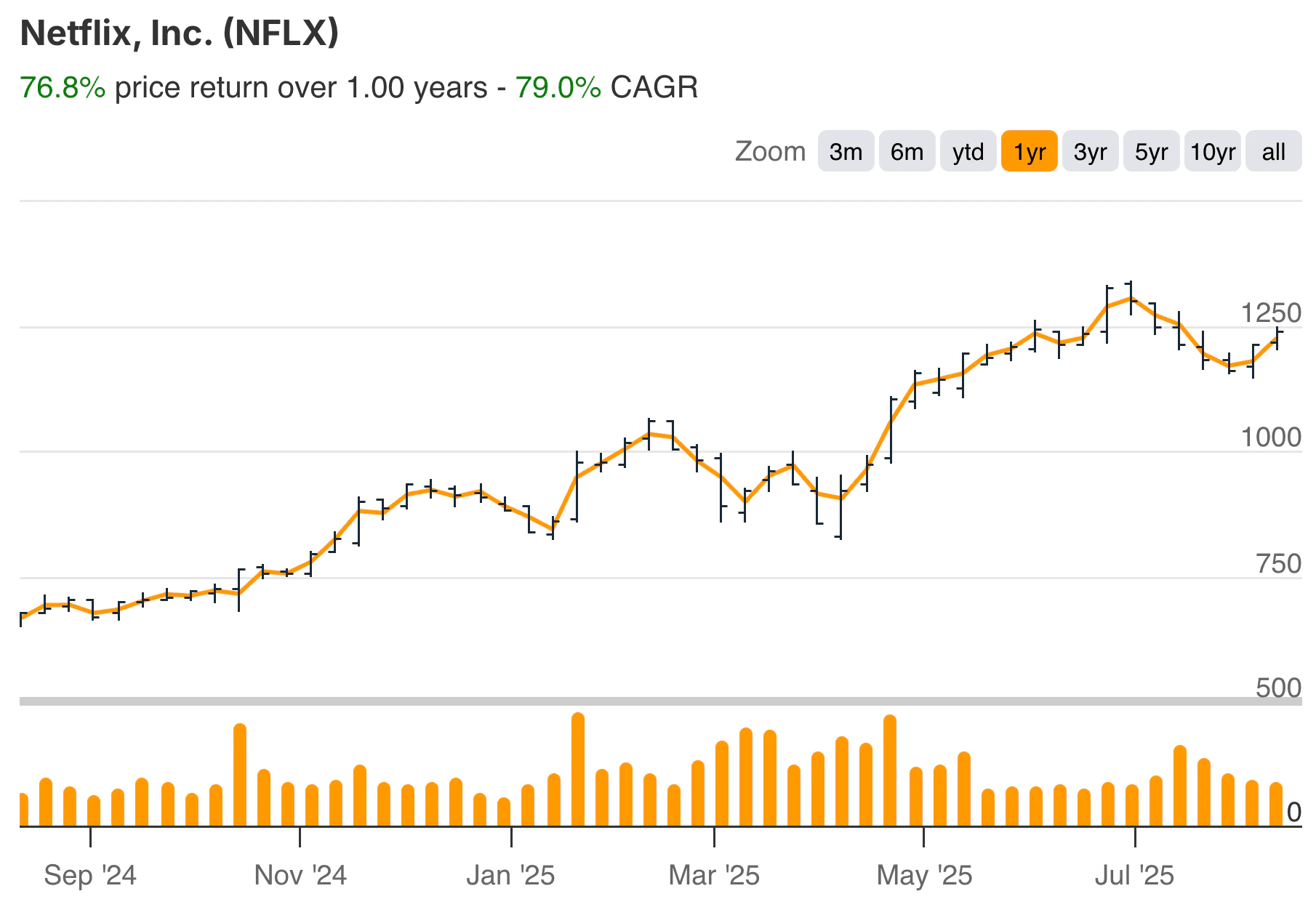The width and height of the screenshot is (1316, 907).
Task: Click the Jul '25 axis label
Action: coord(1134,875)
